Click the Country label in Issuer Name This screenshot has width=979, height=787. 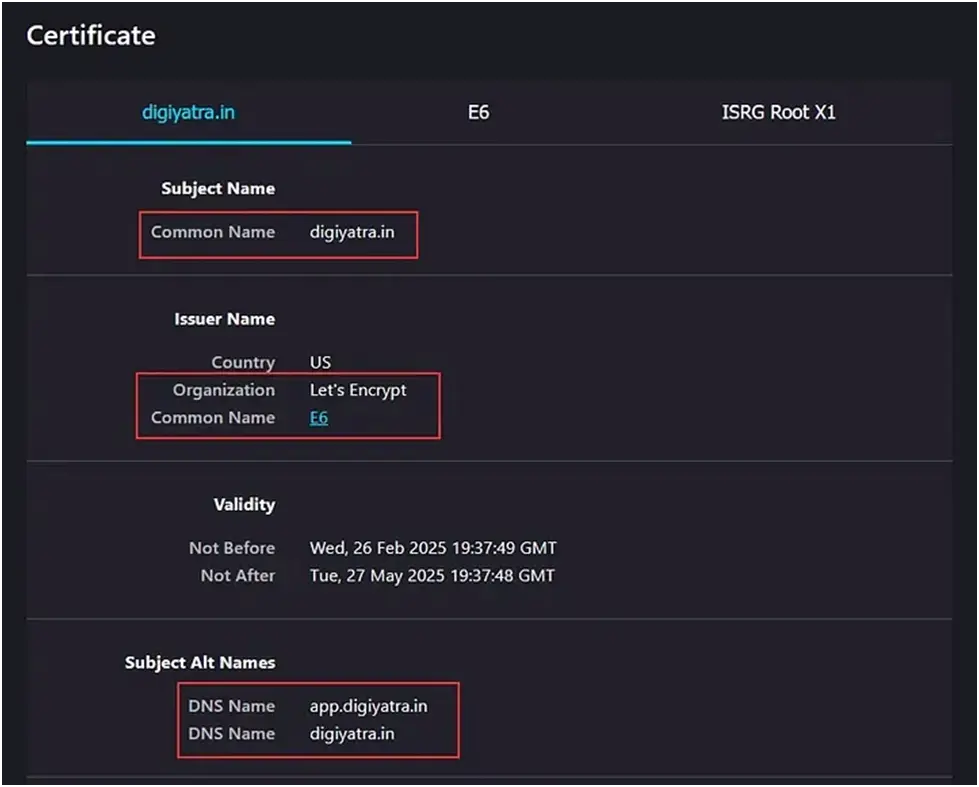(x=242, y=362)
